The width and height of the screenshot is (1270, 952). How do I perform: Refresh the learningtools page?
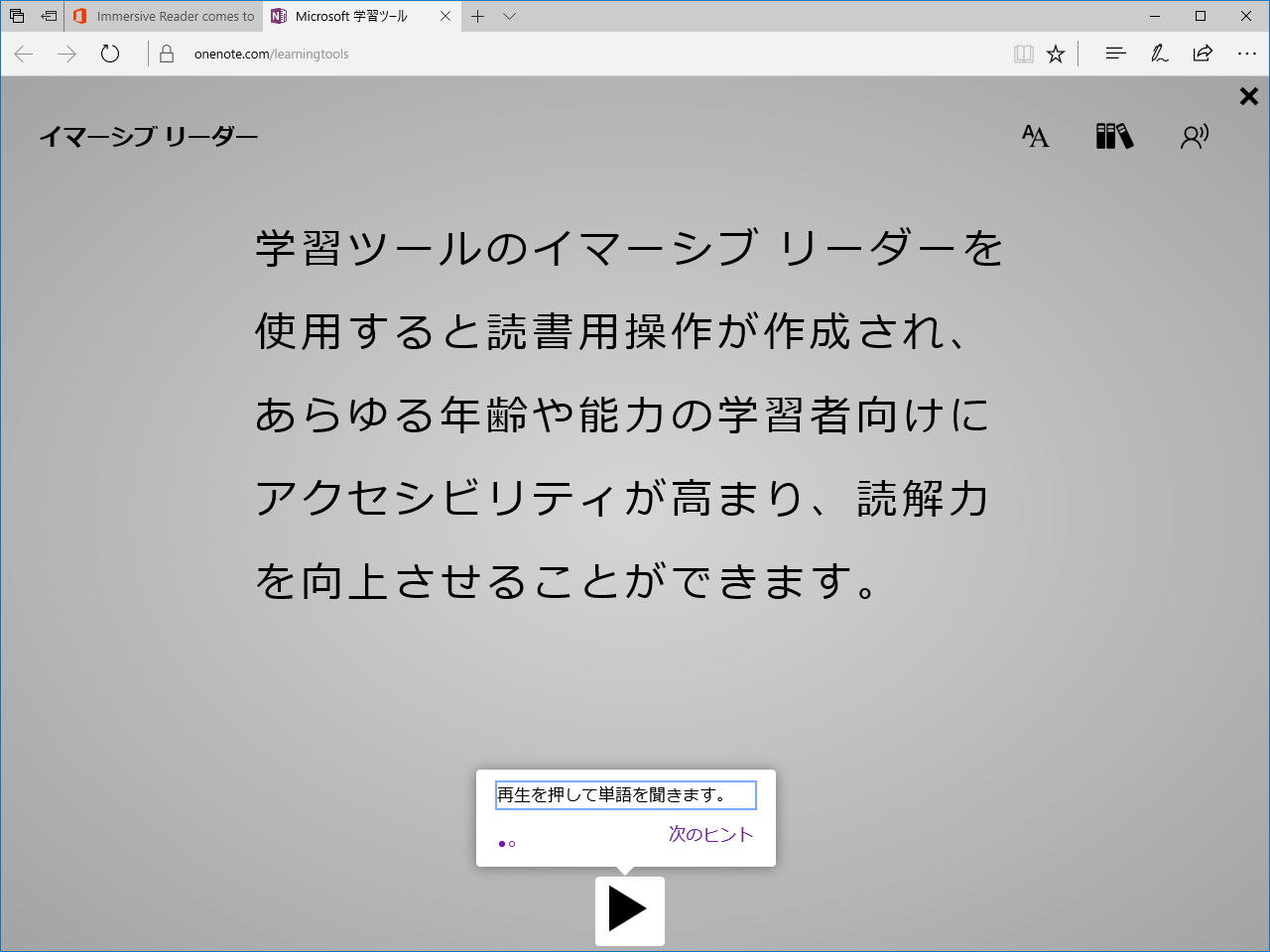coord(109,54)
